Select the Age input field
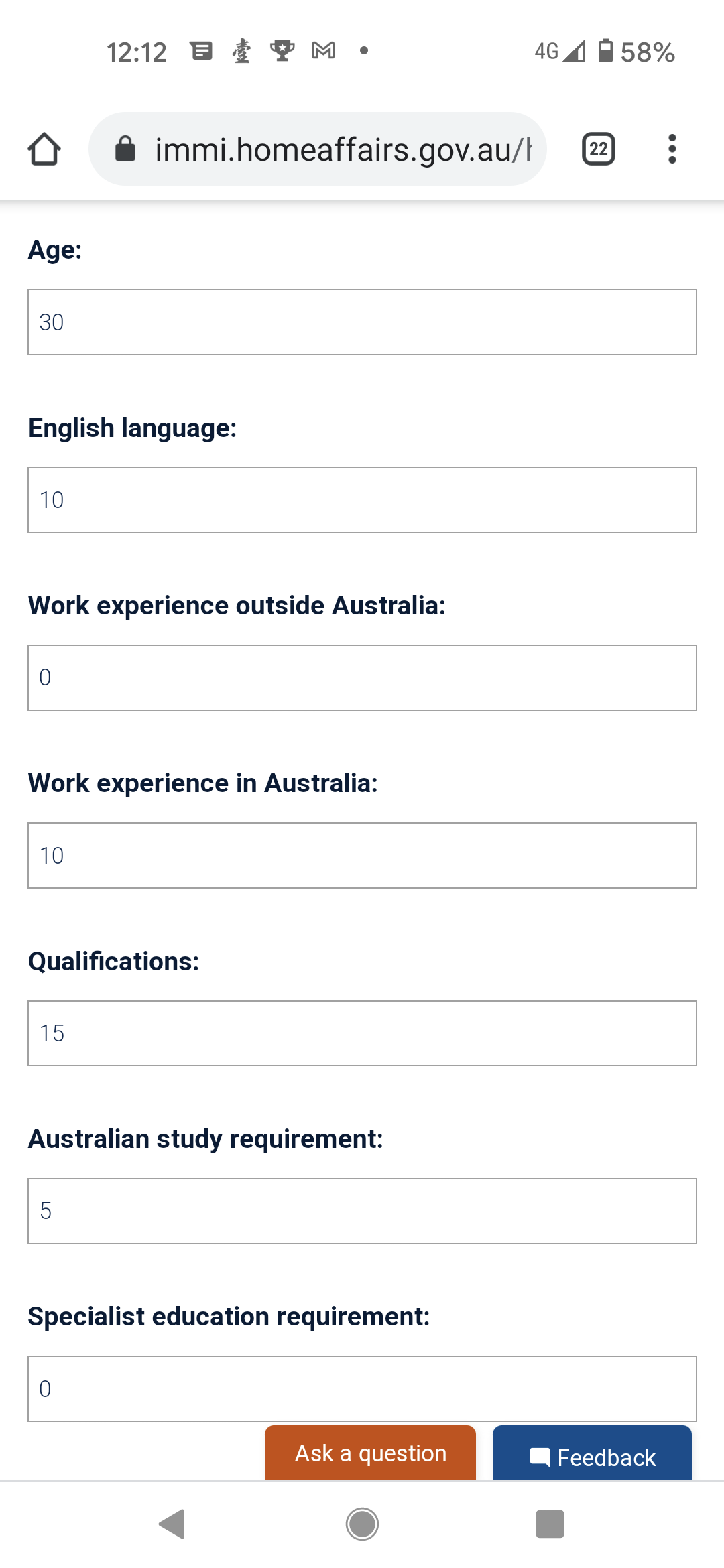 pyautogui.click(x=362, y=322)
